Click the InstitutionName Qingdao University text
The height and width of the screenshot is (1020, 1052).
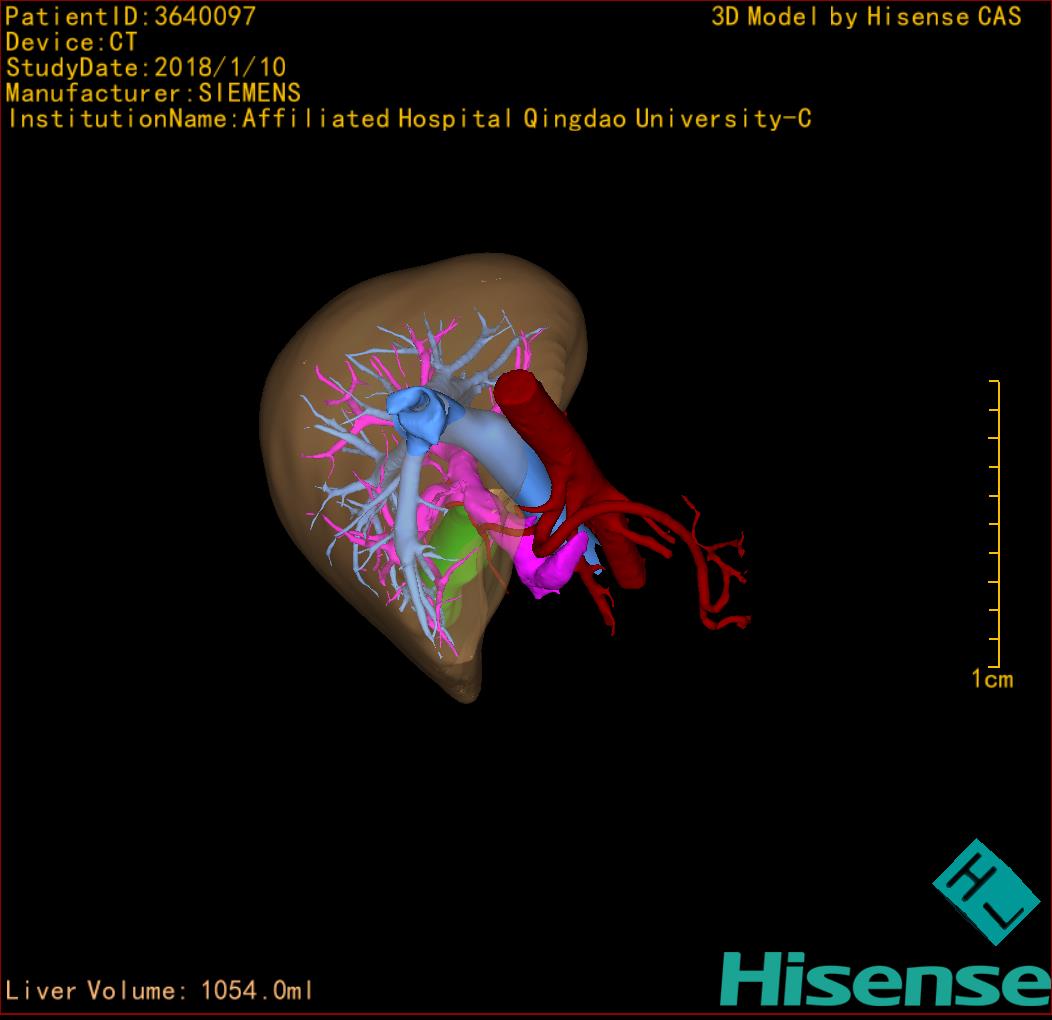point(408,119)
